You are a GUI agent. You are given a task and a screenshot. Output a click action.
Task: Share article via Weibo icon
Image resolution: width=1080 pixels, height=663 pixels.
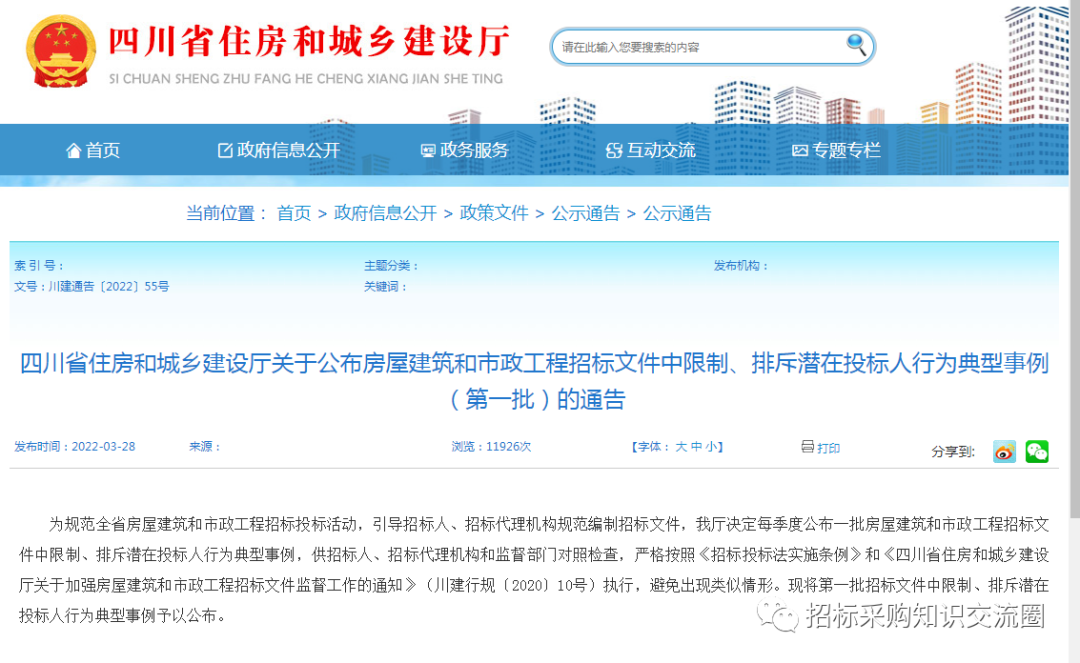[x=1004, y=451]
